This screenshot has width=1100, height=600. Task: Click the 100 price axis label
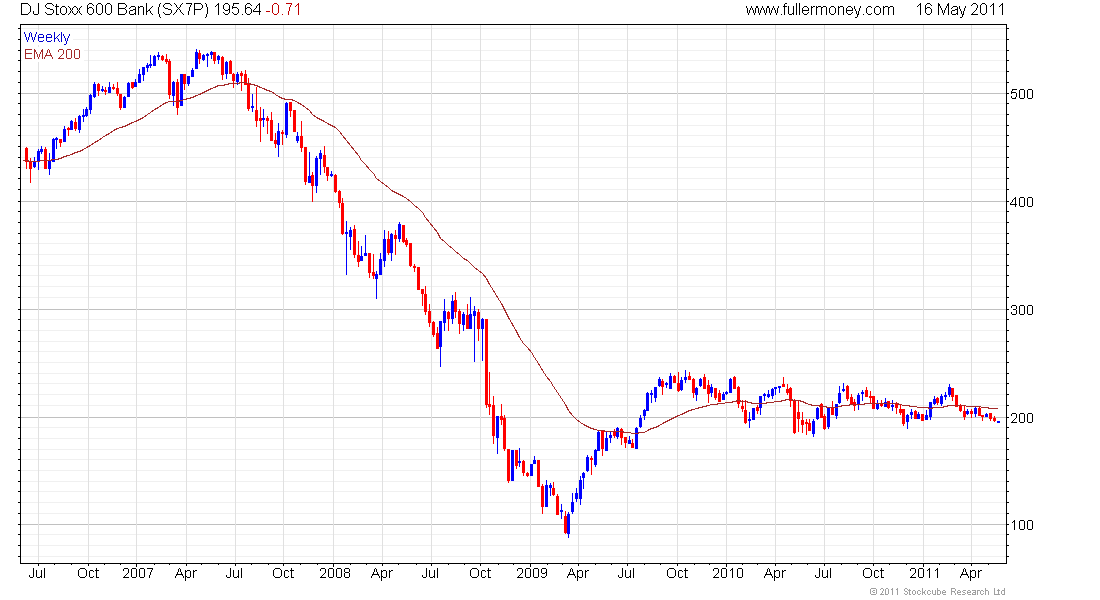point(1021,526)
